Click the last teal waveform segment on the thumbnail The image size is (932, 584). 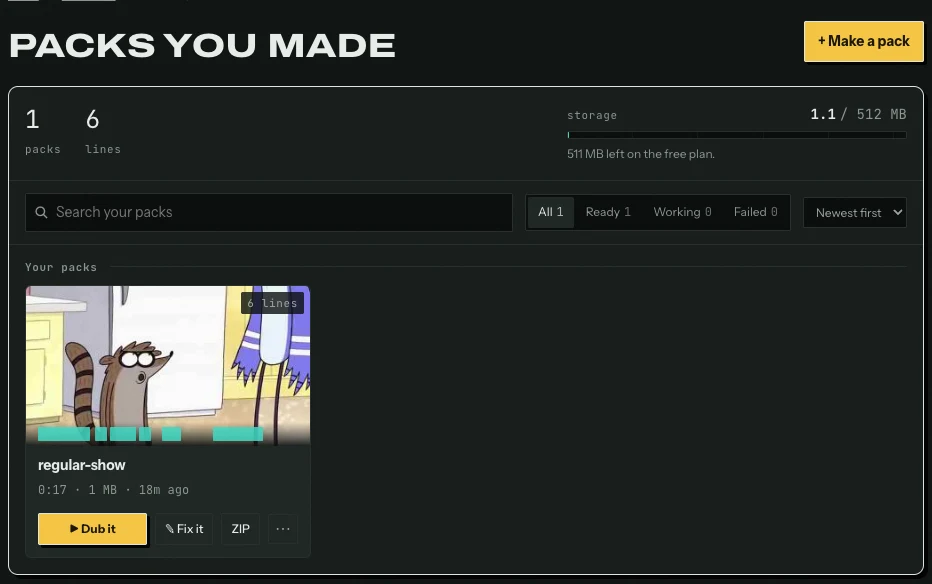click(238, 434)
